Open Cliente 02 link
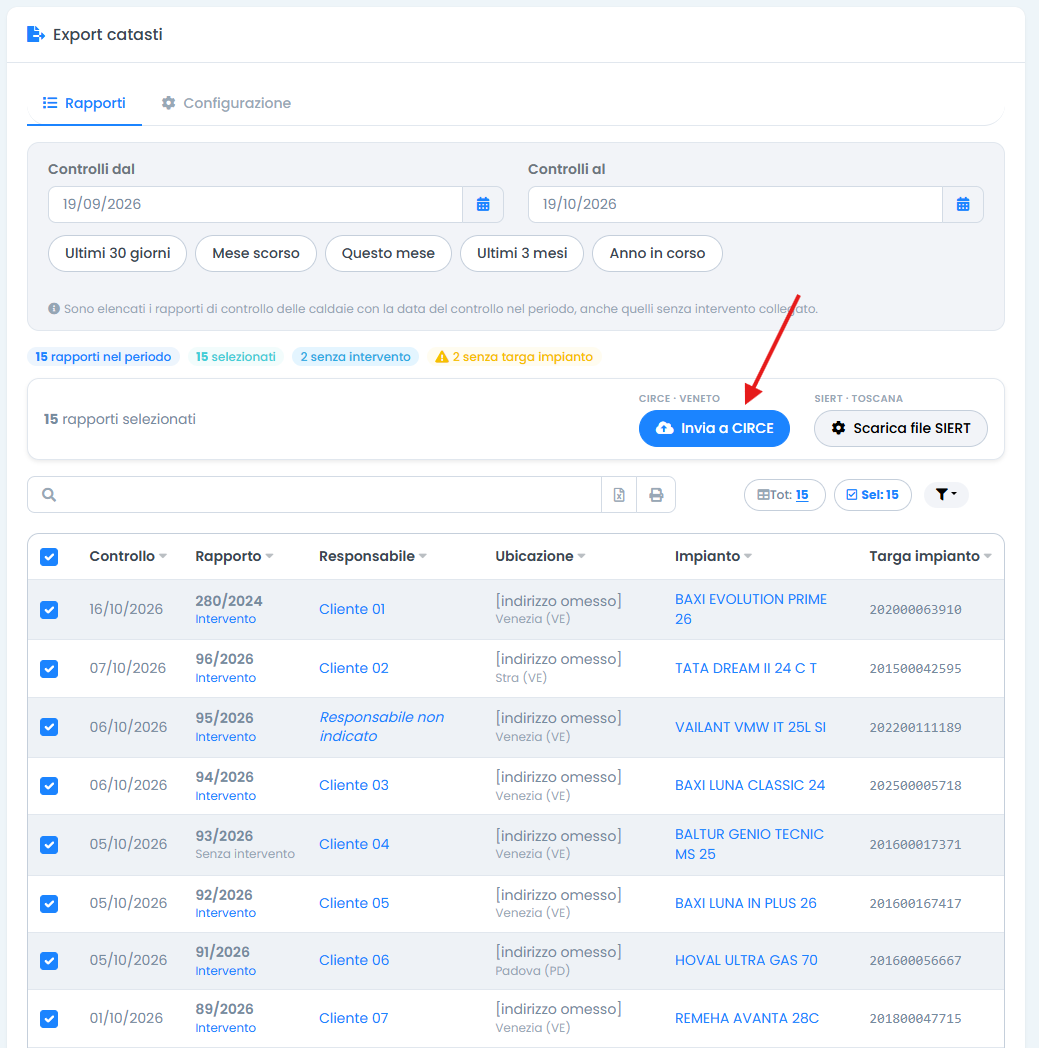Viewport: 1039px width, 1048px height. 353,668
